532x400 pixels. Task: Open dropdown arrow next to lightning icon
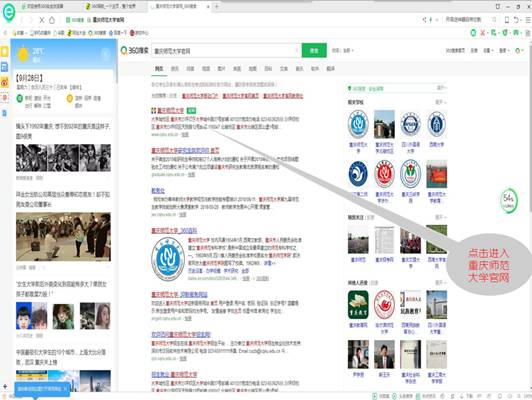(x=437, y=20)
